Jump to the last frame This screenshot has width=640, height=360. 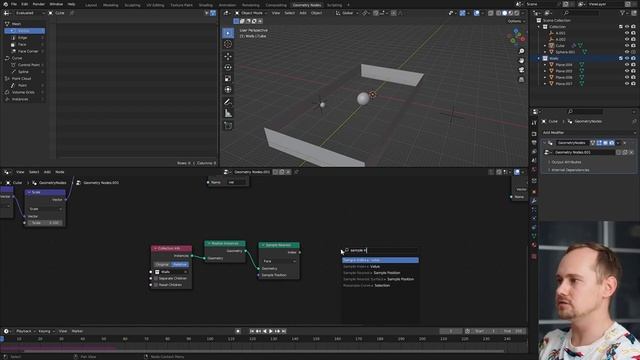284,331
